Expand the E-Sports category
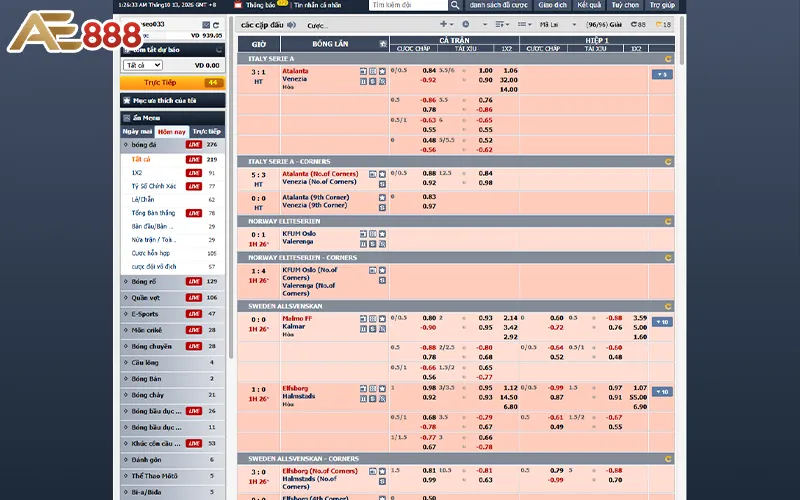The width and height of the screenshot is (800, 500). click(172, 314)
